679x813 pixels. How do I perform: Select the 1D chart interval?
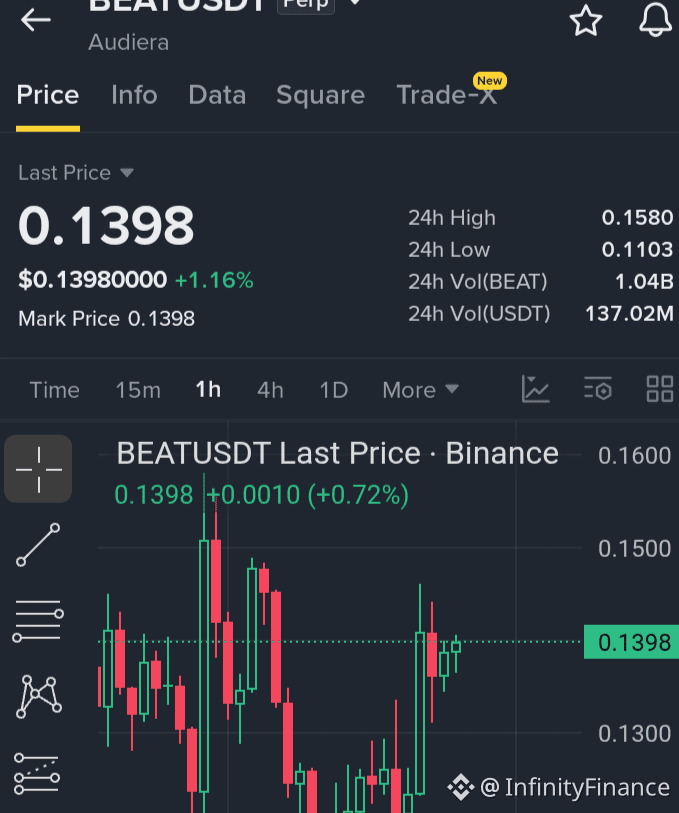(333, 390)
